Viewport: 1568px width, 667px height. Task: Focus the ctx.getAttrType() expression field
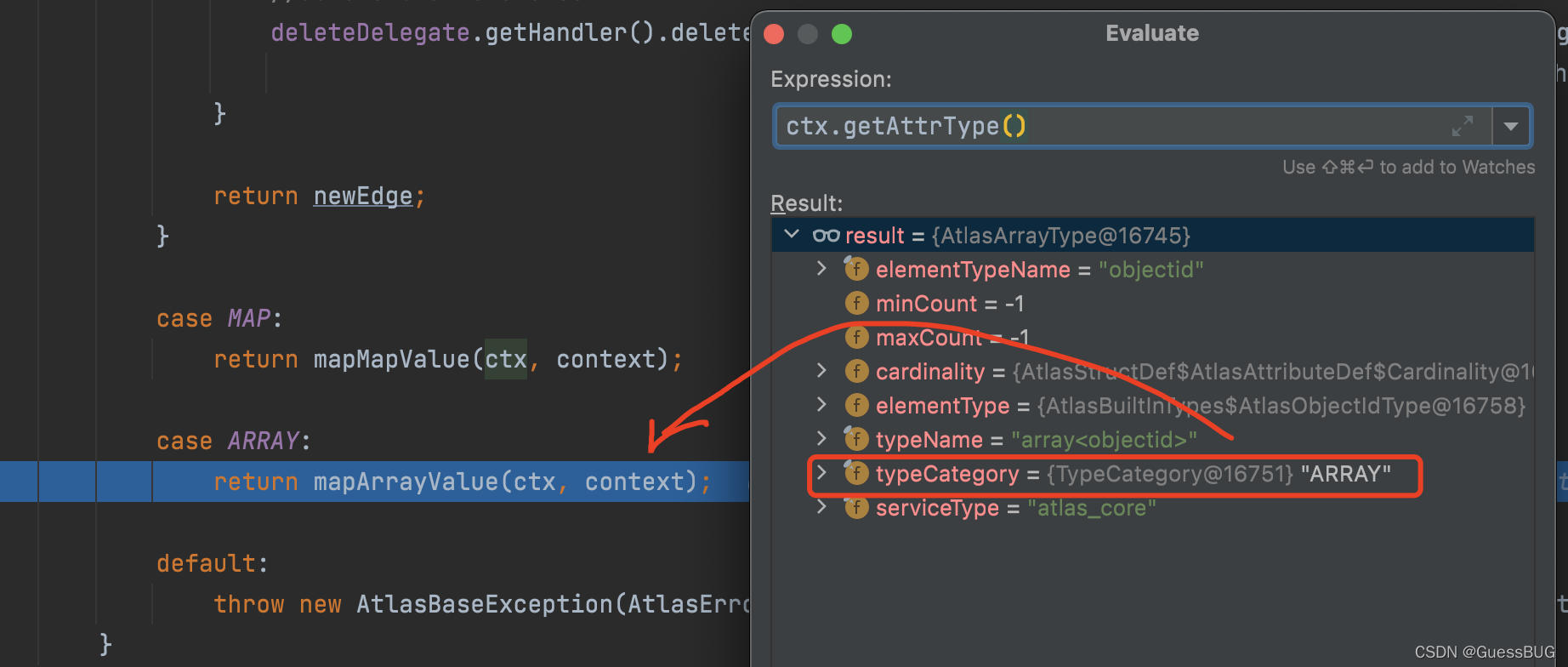click(1134, 126)
